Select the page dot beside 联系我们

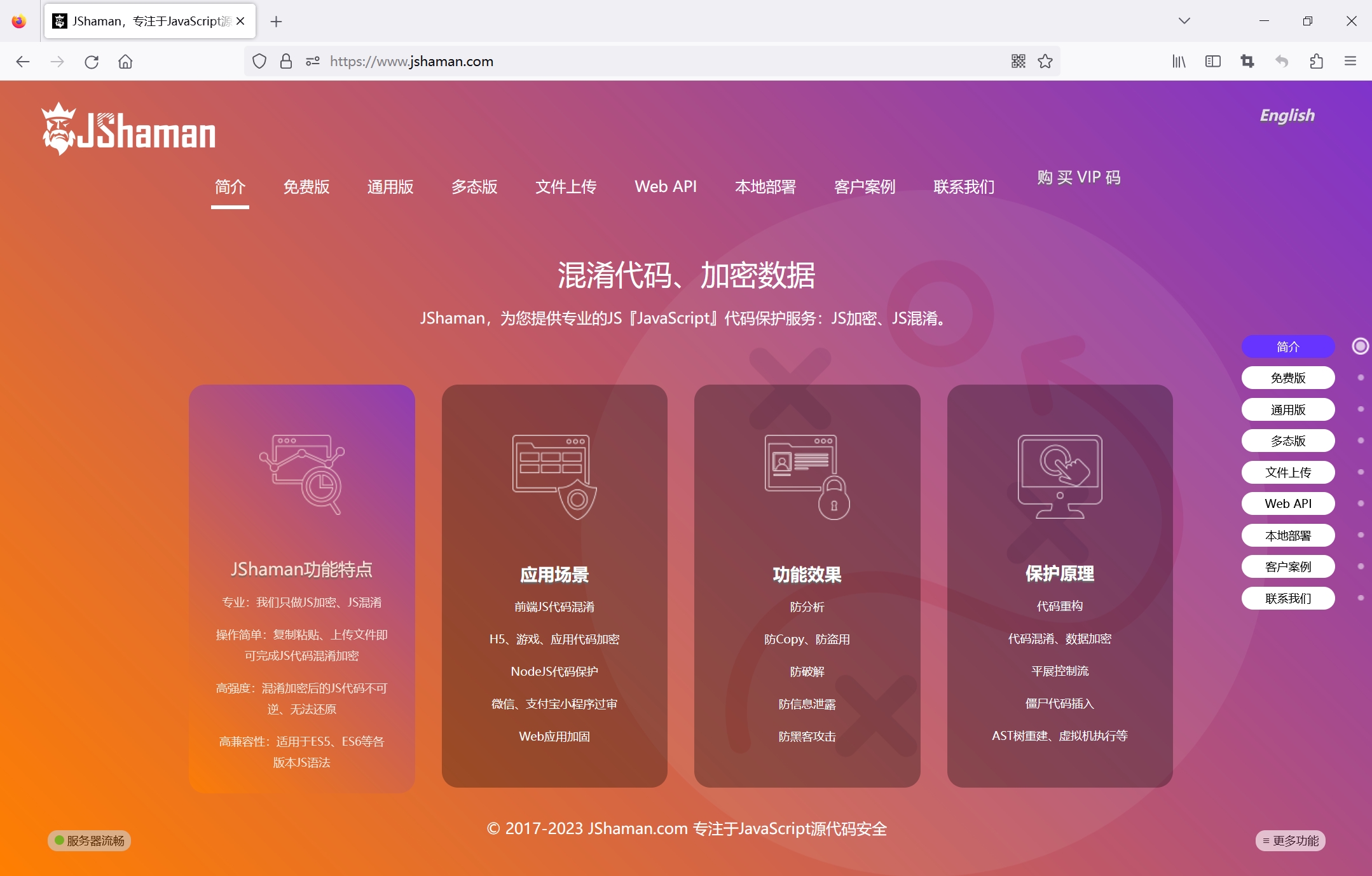[1361, 598]
